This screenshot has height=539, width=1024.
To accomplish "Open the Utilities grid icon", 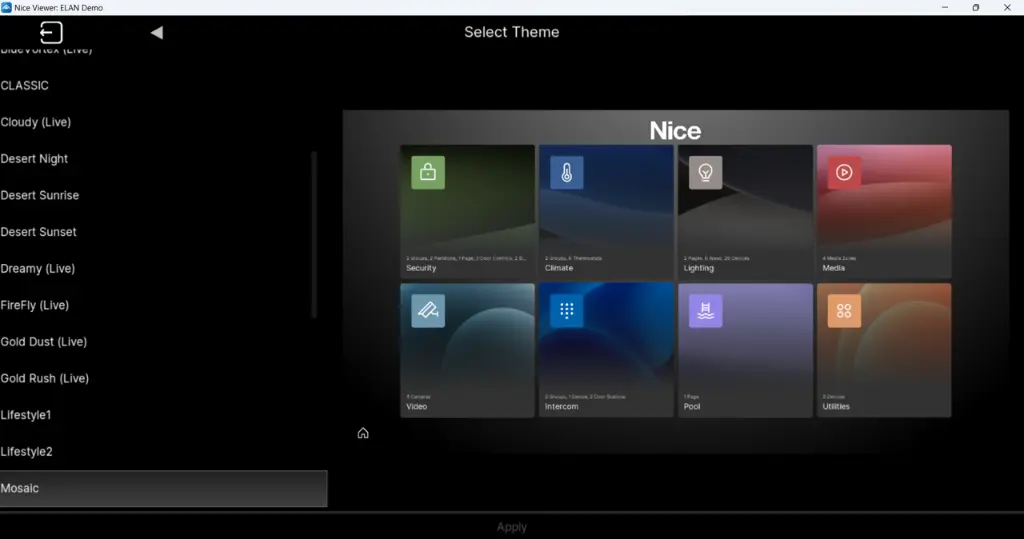I will pyautogui.click(x=844, y=311).
